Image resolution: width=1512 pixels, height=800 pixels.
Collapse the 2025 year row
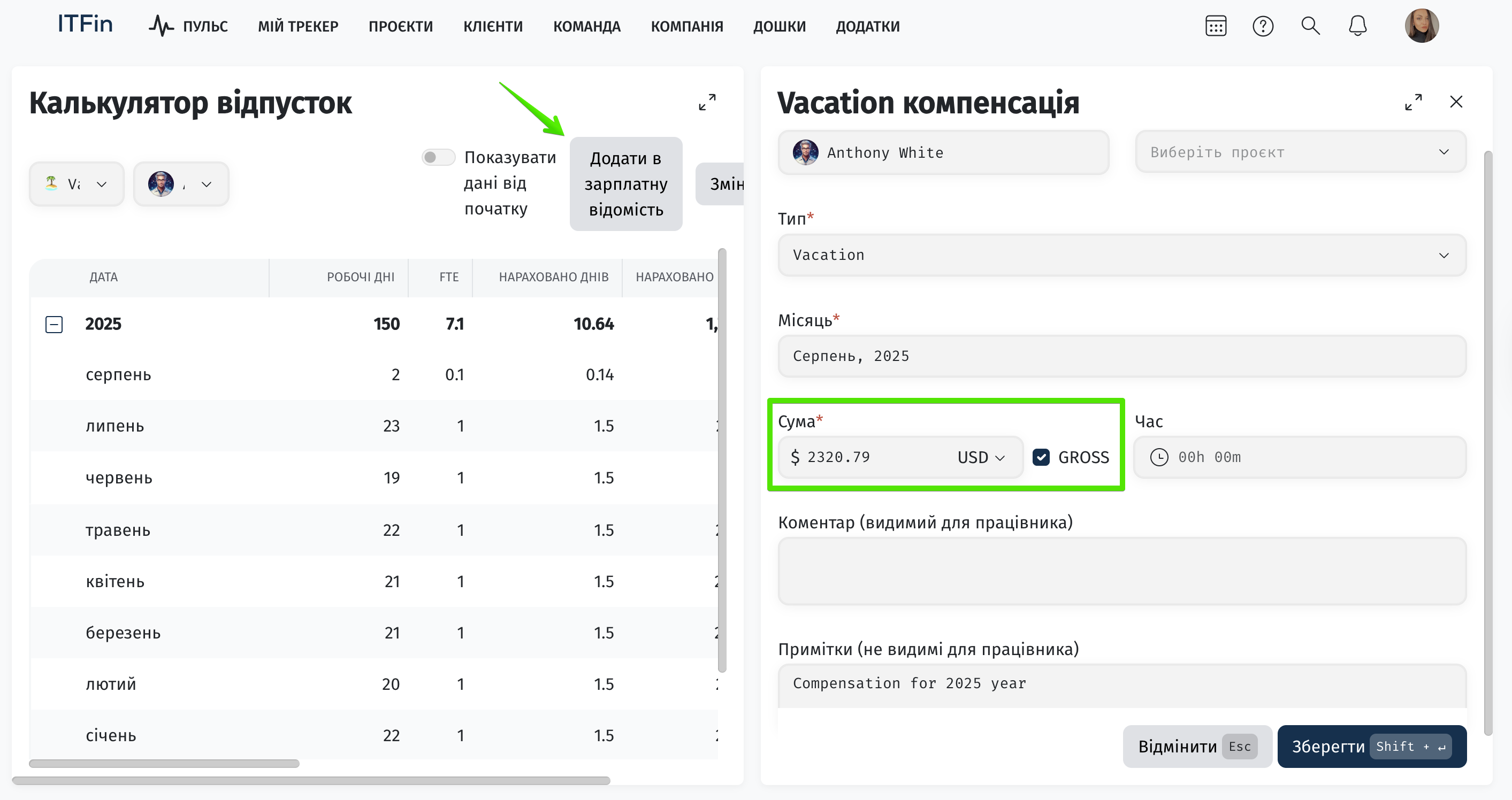54,325
